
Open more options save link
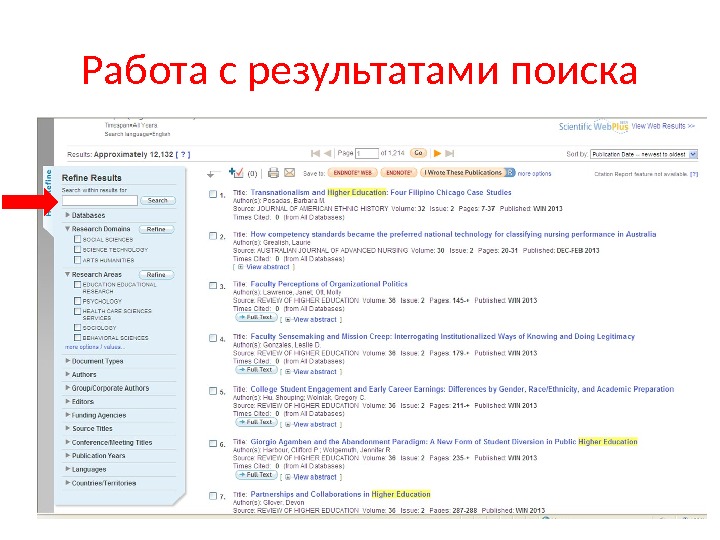tap(534, 174)
